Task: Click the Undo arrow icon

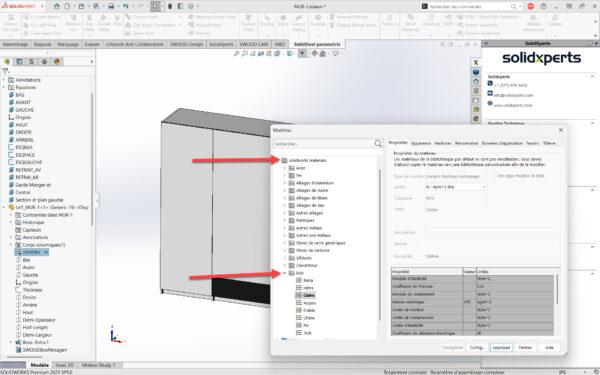Action: point(126,6)
